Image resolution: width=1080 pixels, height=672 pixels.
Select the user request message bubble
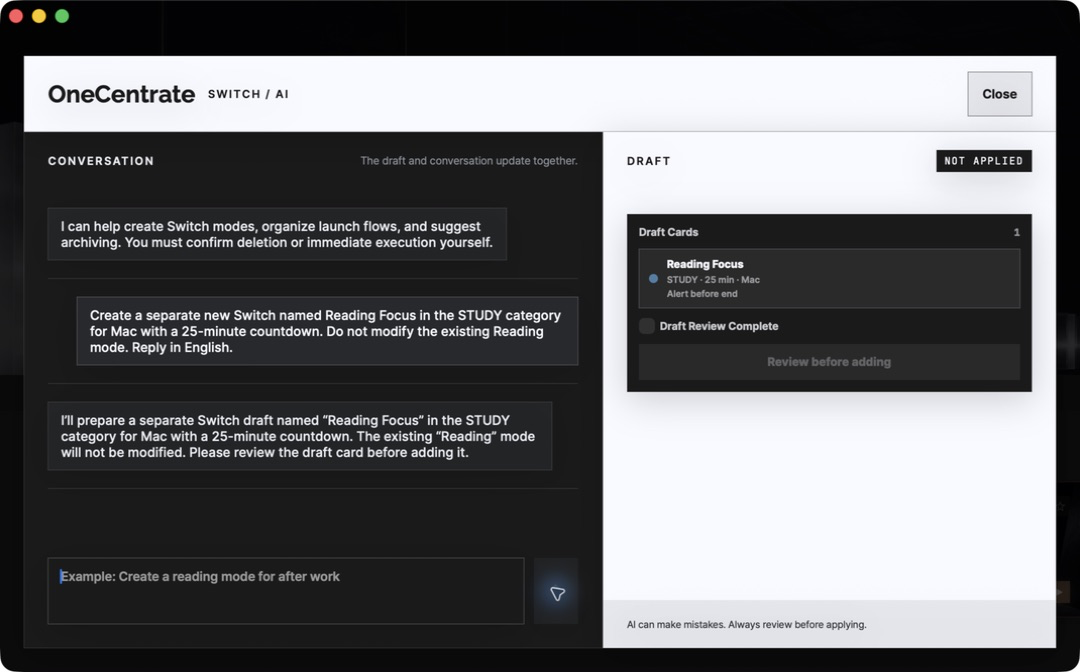point(327,331)
